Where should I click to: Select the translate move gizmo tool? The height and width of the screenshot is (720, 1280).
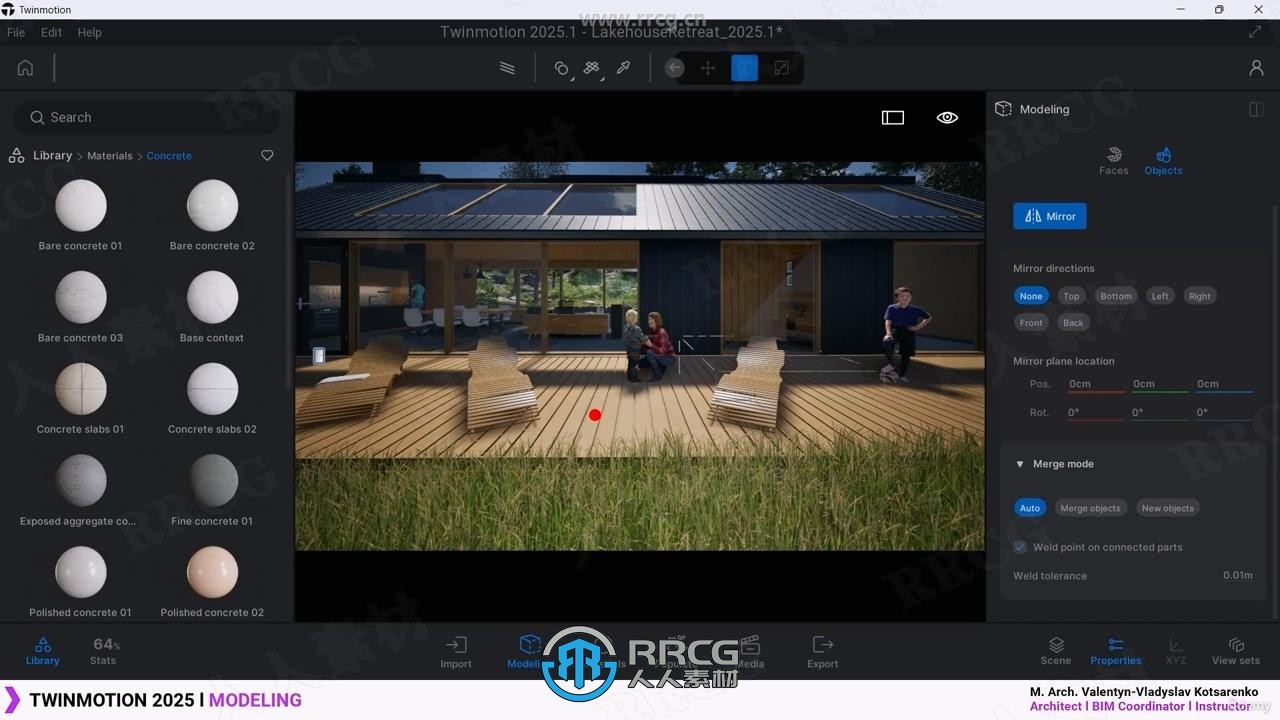(x=708, y=68)
